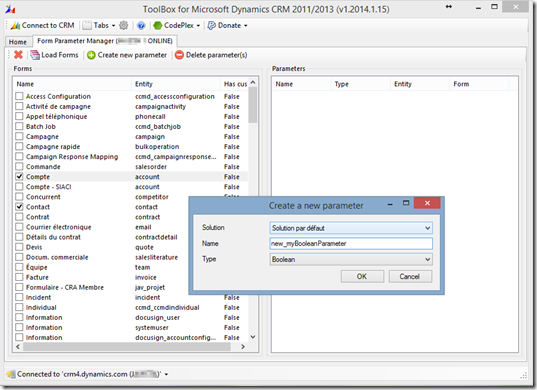Uncheck the Contact form checkbox
The image size is (537, 390).
click(20, 207)
